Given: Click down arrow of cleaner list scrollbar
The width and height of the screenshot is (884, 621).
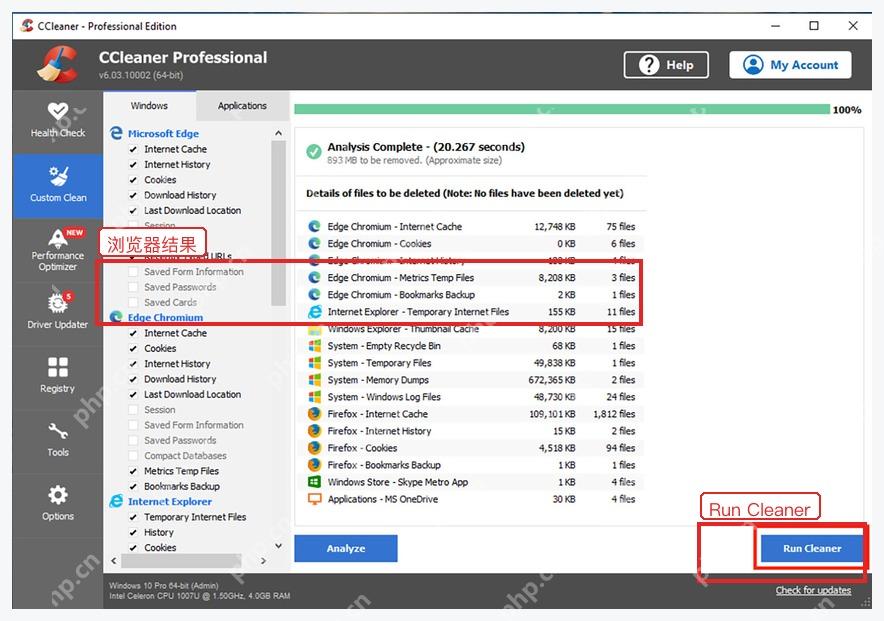Looking at the screenshot, I should [x=279, y=545].
